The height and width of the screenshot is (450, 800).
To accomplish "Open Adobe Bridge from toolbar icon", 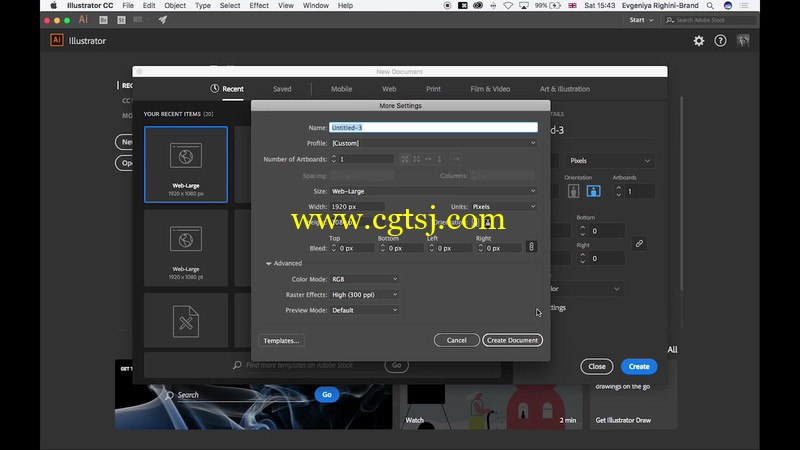I will (104, 20).
